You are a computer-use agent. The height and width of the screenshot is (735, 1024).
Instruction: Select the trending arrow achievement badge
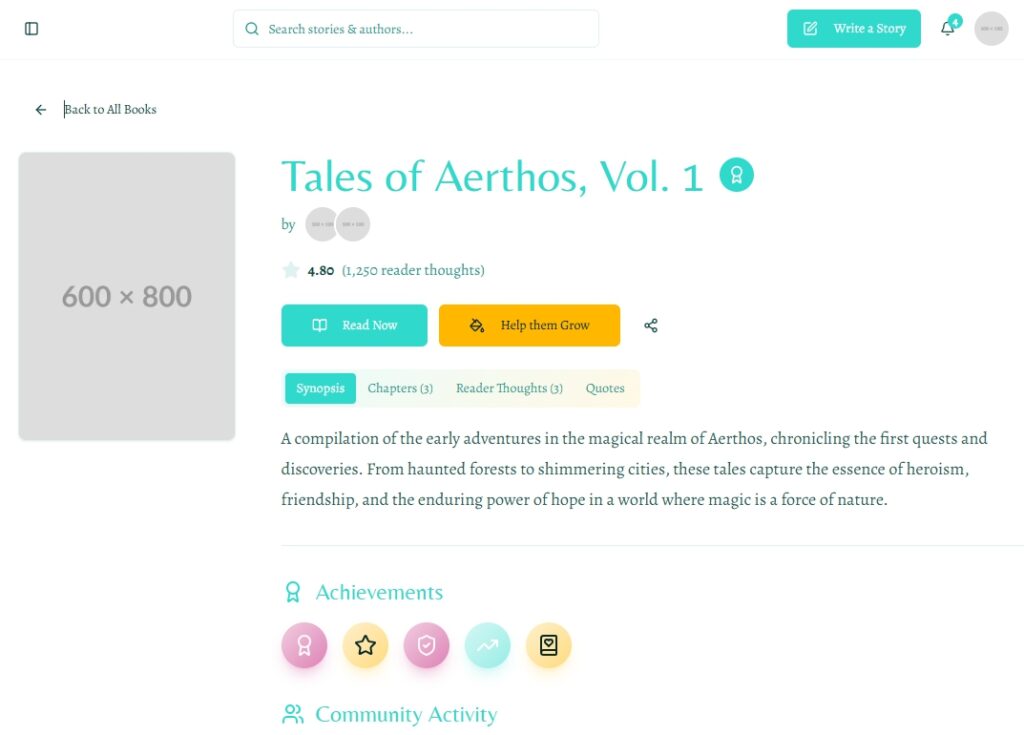[x=487, y=645]
